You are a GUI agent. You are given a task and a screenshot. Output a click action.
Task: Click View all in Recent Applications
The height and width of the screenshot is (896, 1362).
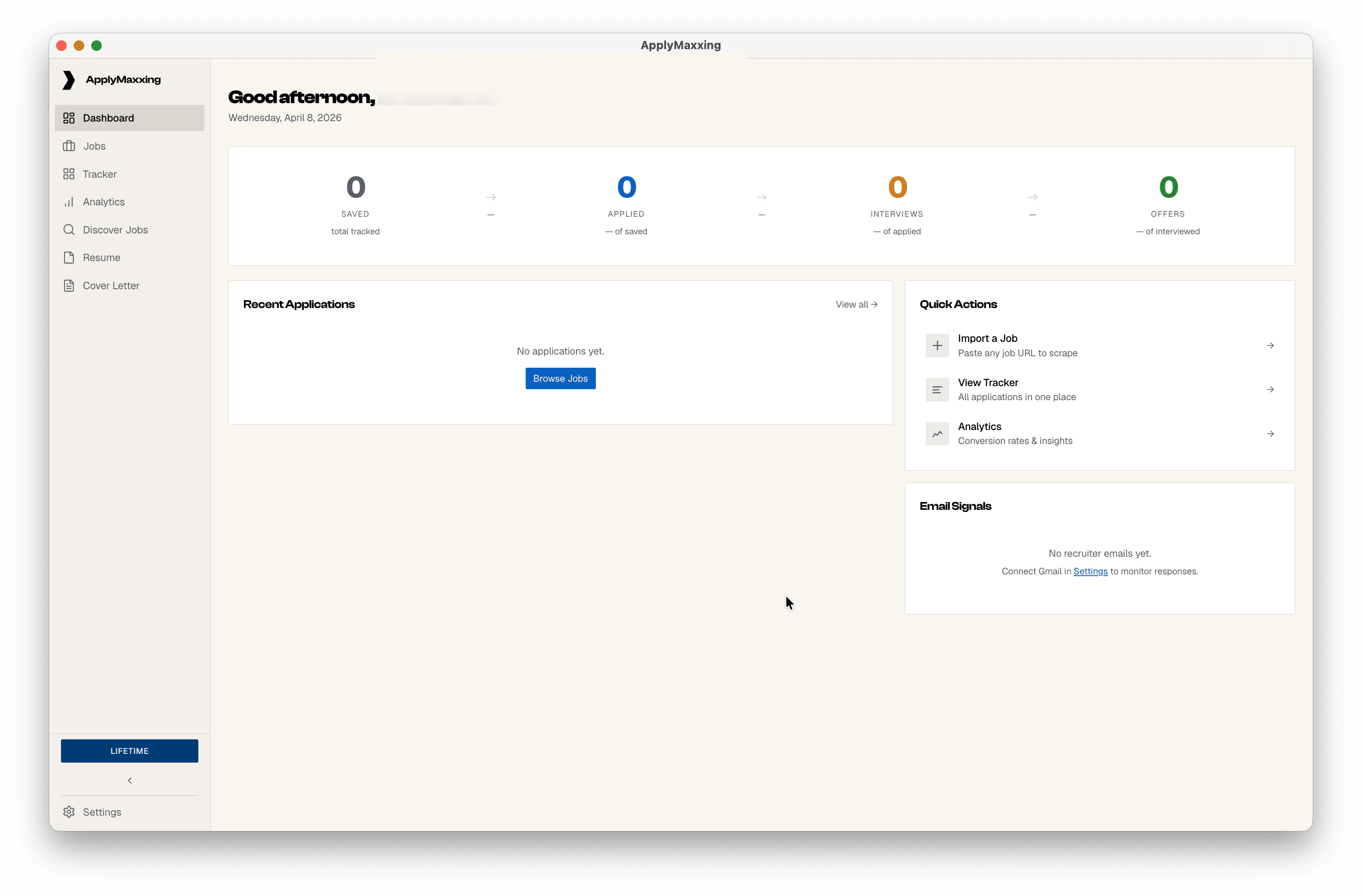857,305
